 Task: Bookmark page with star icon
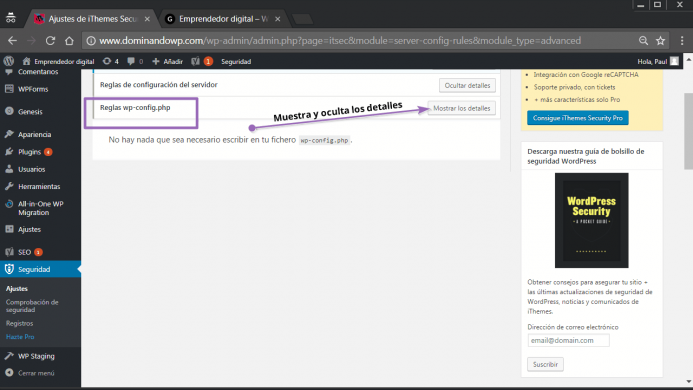tap(660, 41)
